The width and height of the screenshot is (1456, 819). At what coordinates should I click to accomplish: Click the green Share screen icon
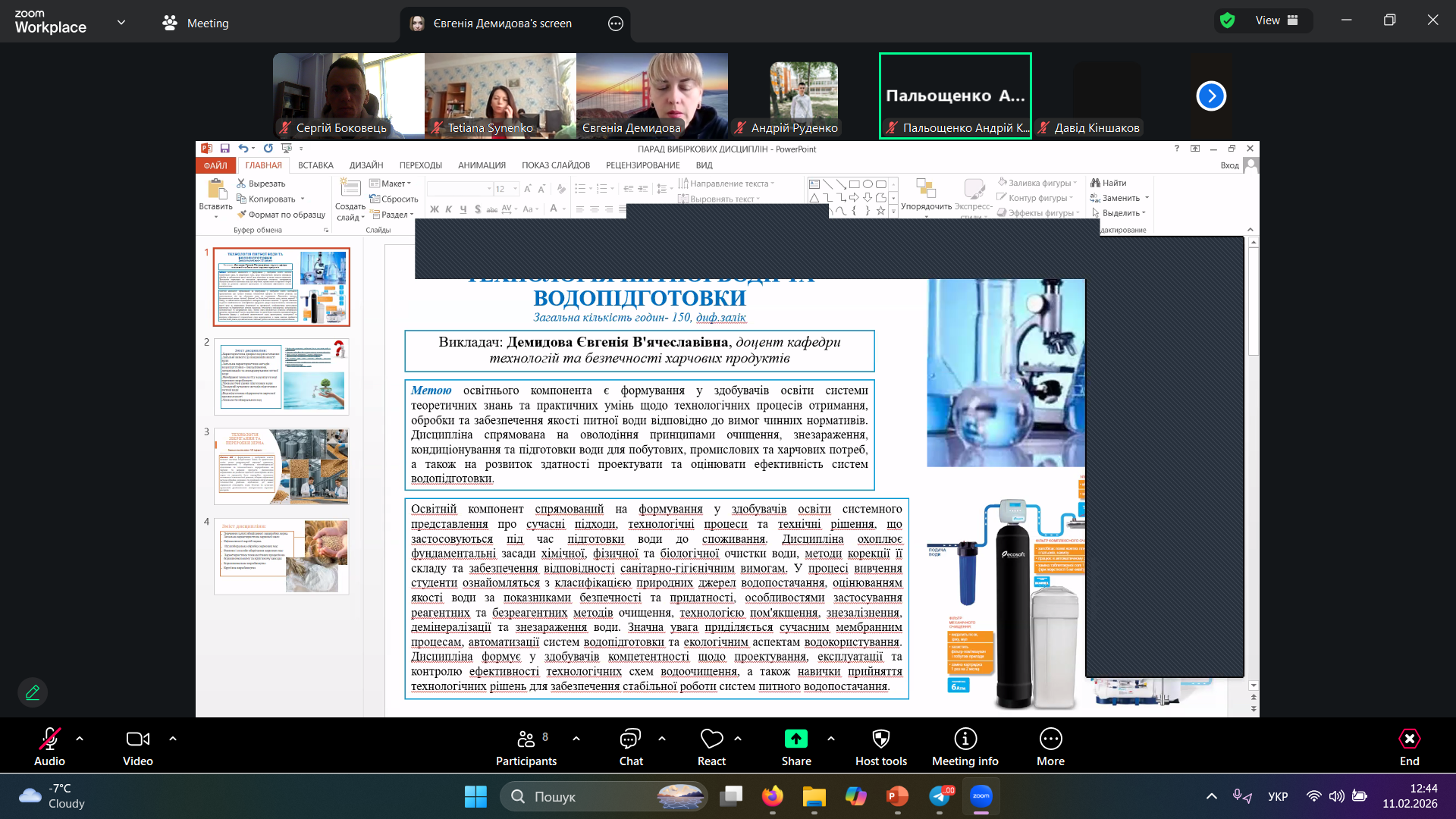(x=795, y=739)
